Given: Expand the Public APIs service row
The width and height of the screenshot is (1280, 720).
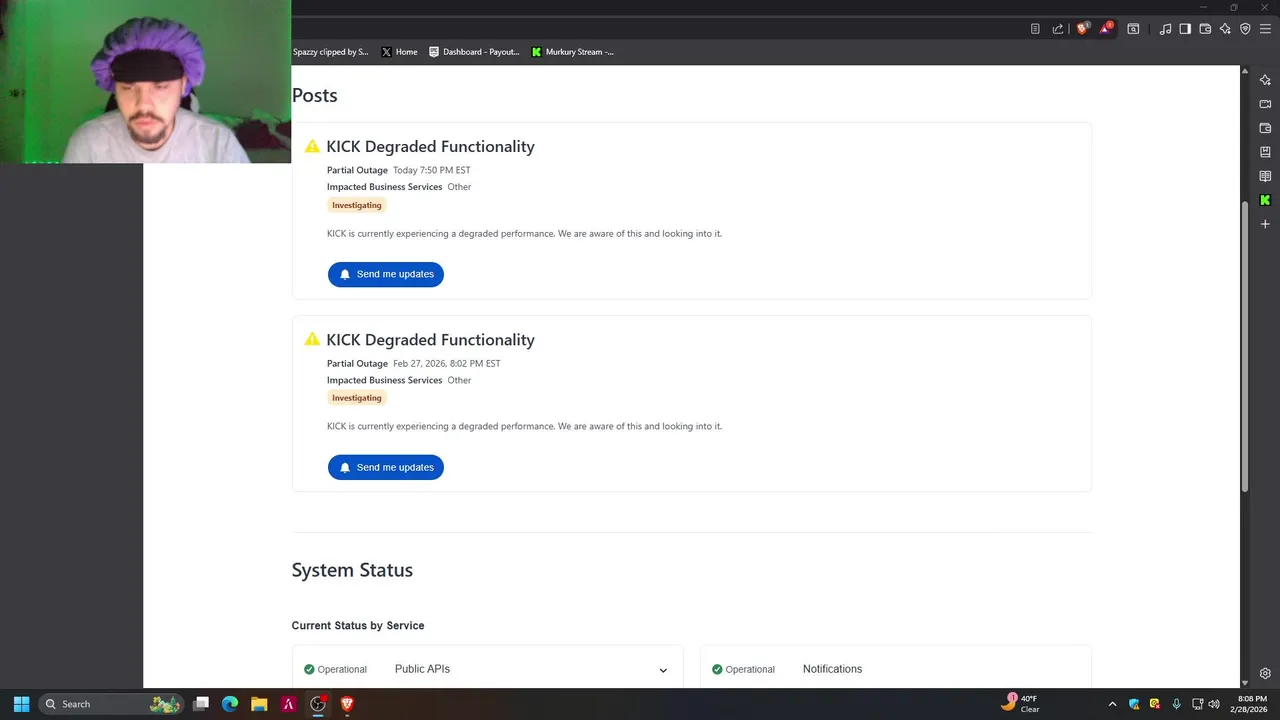Looking at the screenshot, I should click(487, 669).
